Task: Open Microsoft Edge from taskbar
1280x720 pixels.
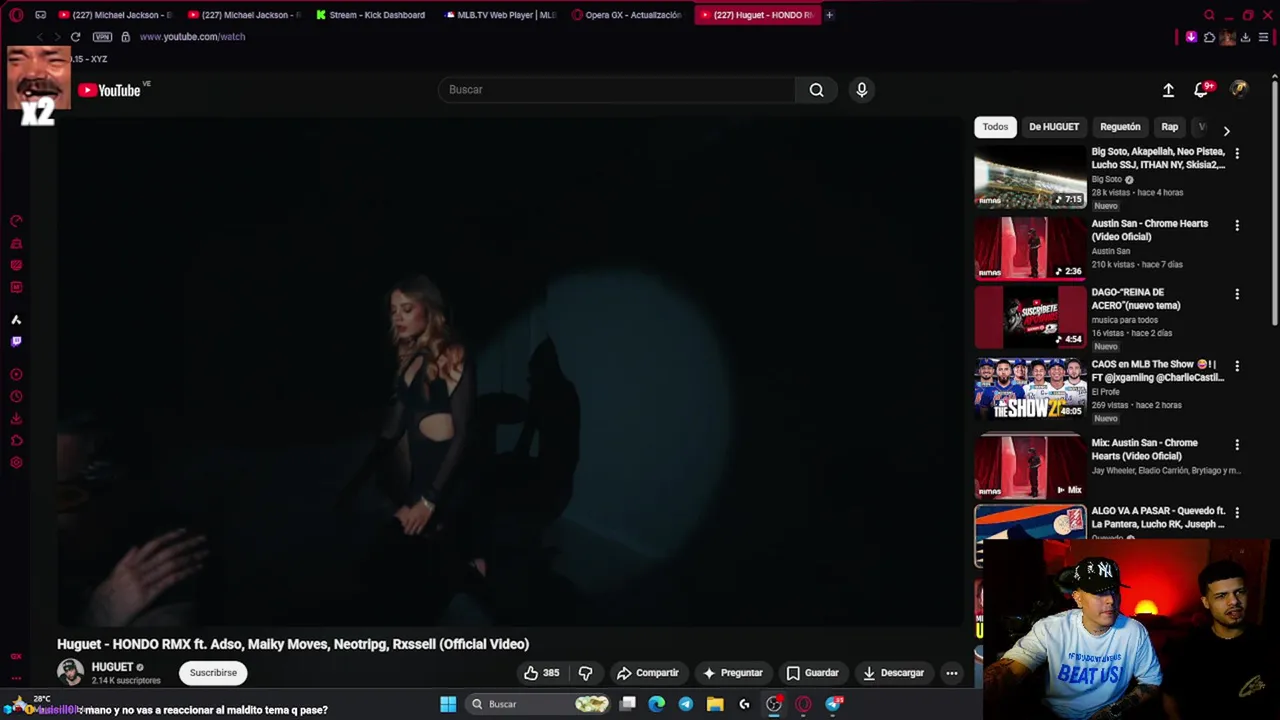Action: click(657, 704)
